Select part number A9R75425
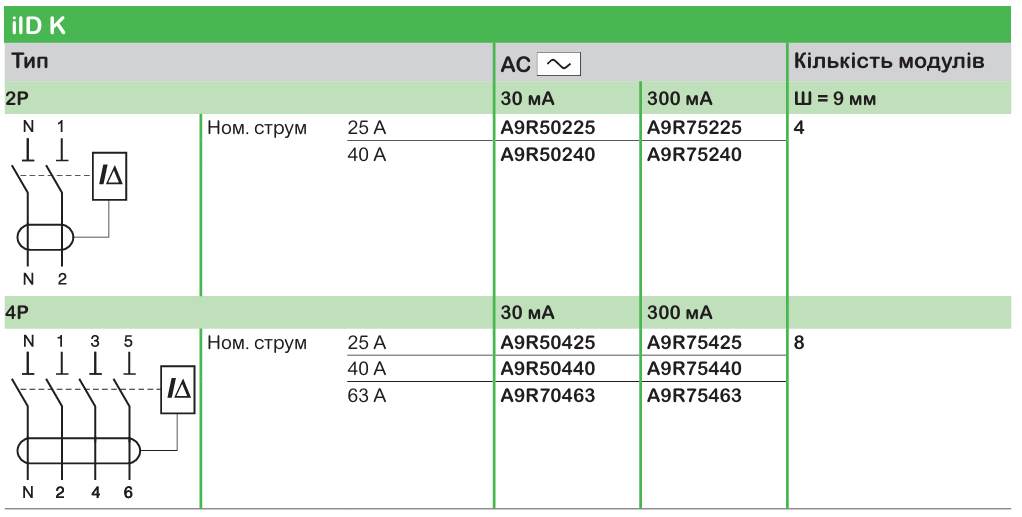The width and height of the screenshot is (1022, 517). point(694,343)
